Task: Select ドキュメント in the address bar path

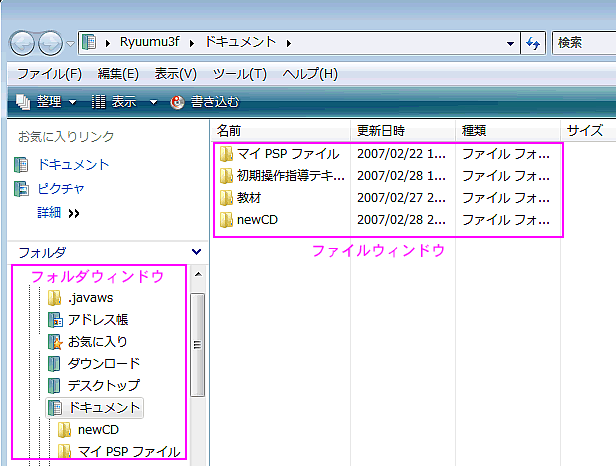Action: pyautogui.click(x=240, y=42)
